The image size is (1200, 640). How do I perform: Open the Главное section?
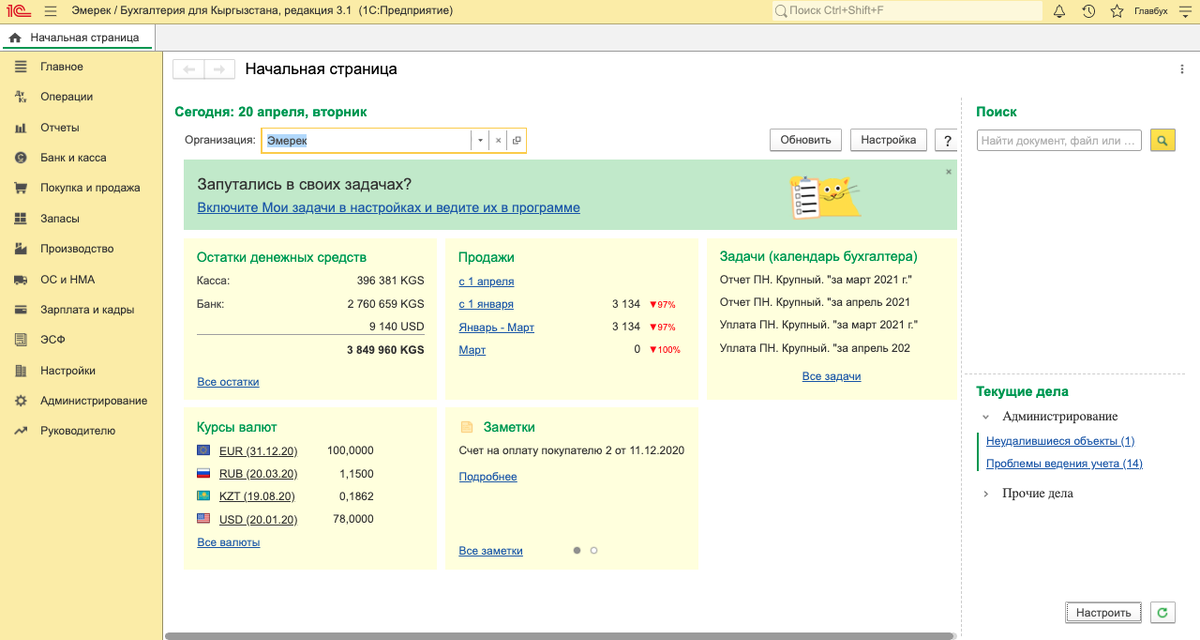[x=62, y=67]
